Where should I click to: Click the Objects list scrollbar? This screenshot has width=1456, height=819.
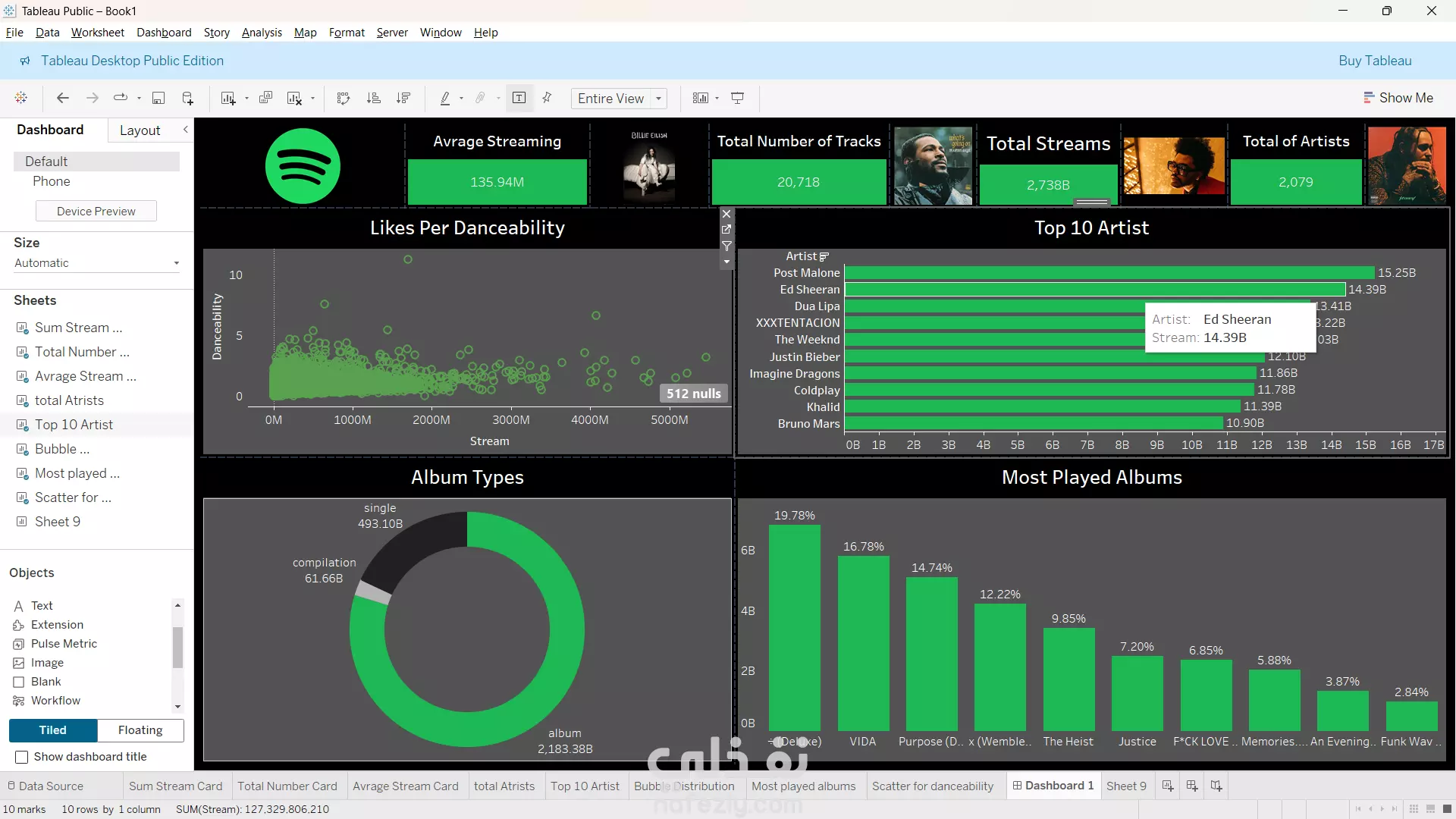(x=178, y=647)
